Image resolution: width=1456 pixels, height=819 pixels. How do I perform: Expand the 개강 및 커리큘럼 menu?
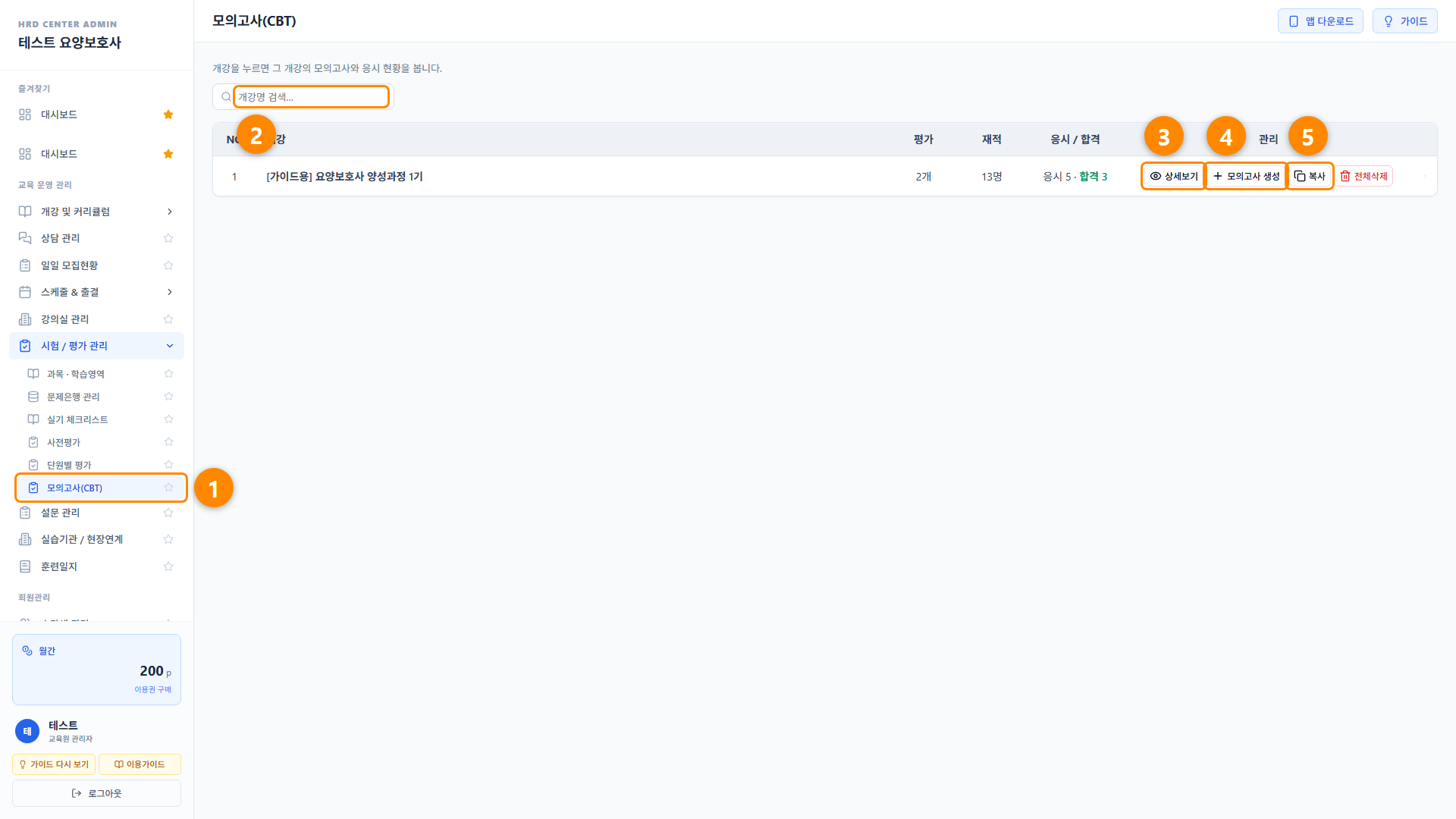[x=96, y=212]
